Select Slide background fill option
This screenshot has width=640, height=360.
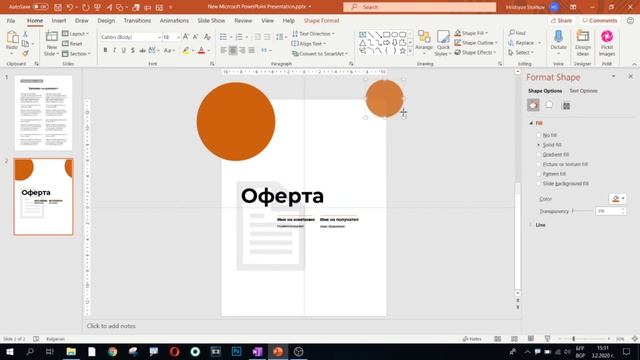(x=539, y=183)
